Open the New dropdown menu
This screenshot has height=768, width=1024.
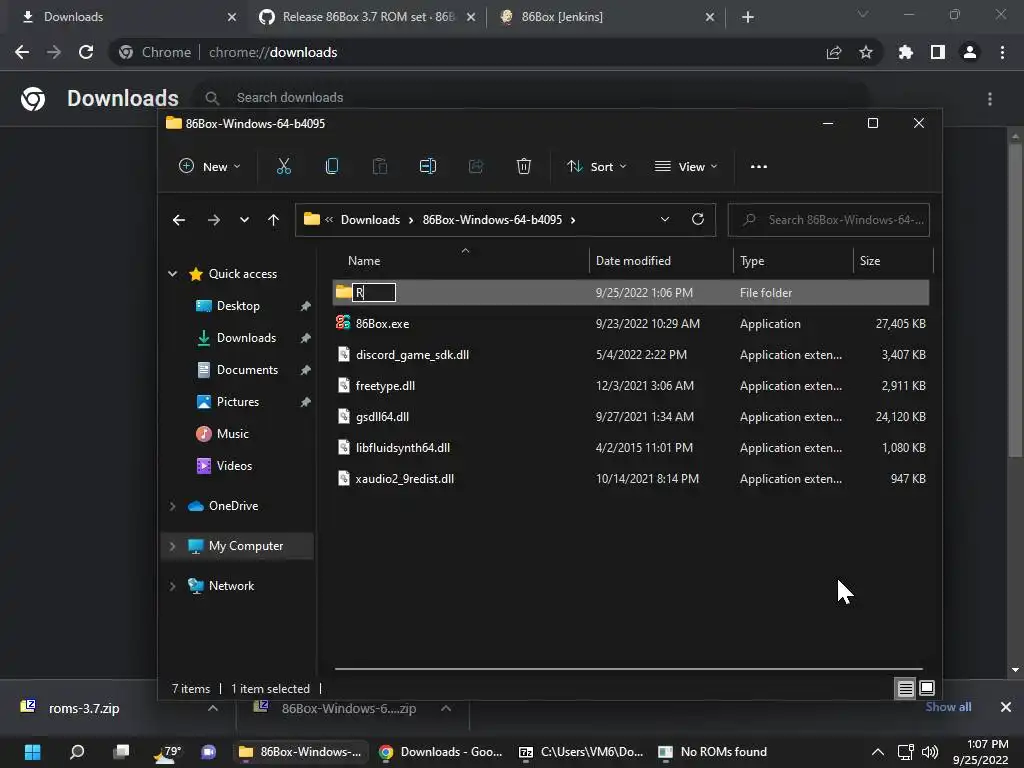coord(210,167)
